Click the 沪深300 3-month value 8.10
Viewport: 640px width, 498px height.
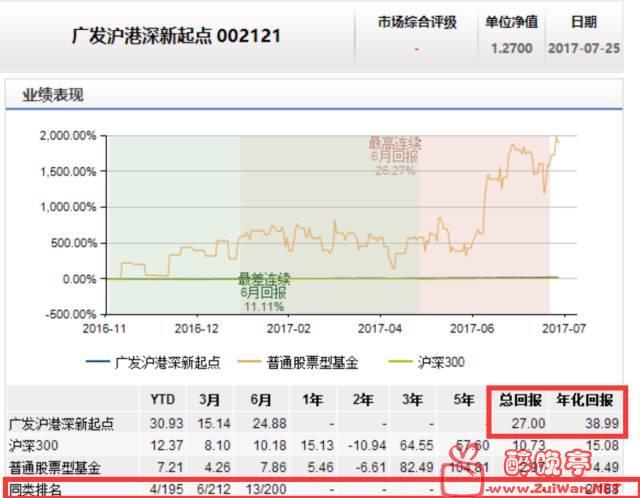[x=217, y=445]
